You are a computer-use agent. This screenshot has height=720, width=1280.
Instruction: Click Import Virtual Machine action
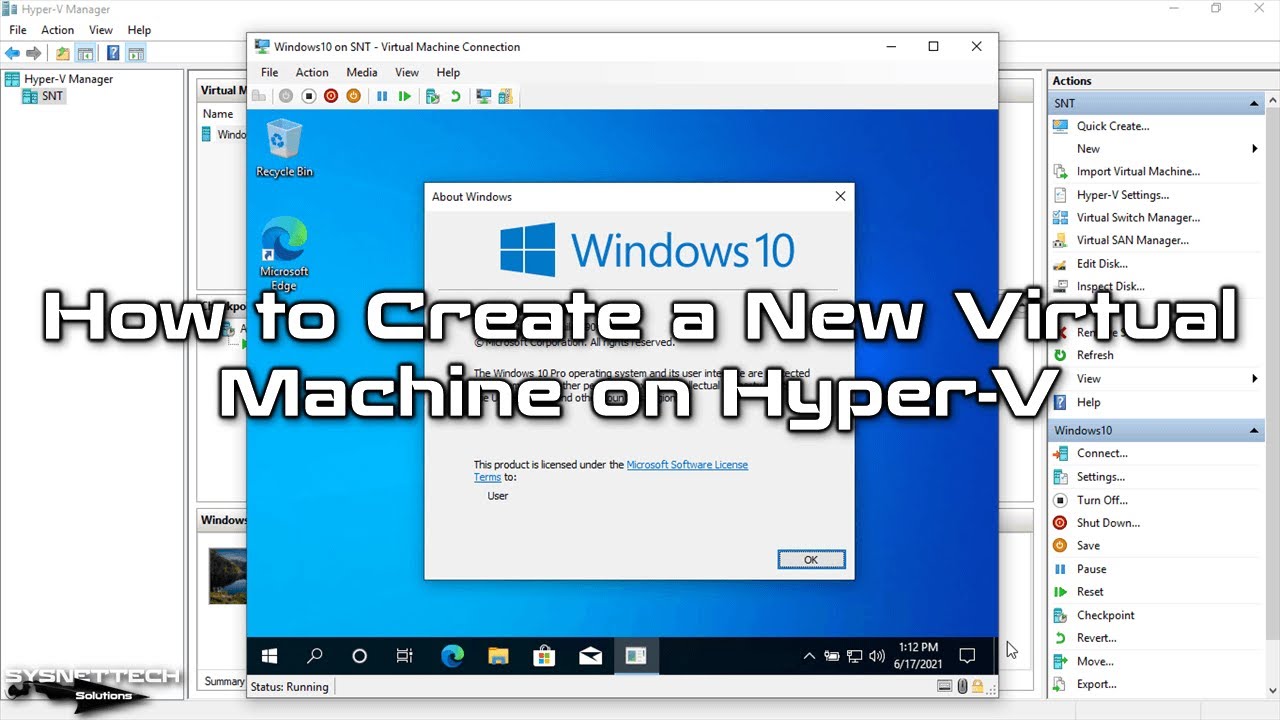(1138, 172)
